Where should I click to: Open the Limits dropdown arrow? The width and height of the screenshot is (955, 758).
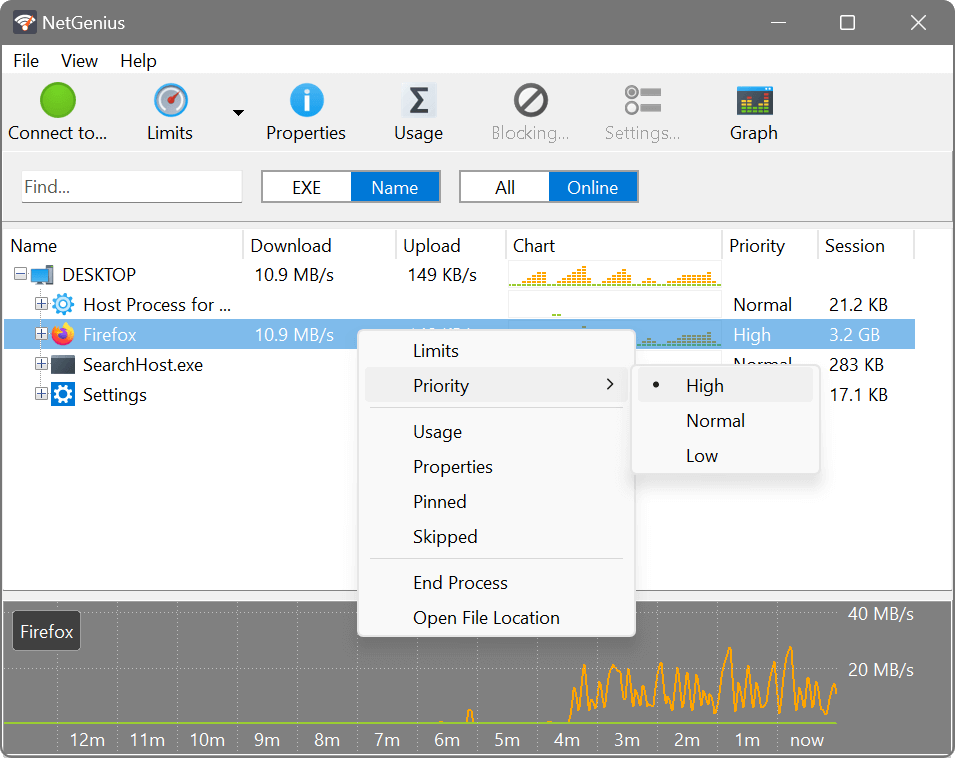(238, 113)
